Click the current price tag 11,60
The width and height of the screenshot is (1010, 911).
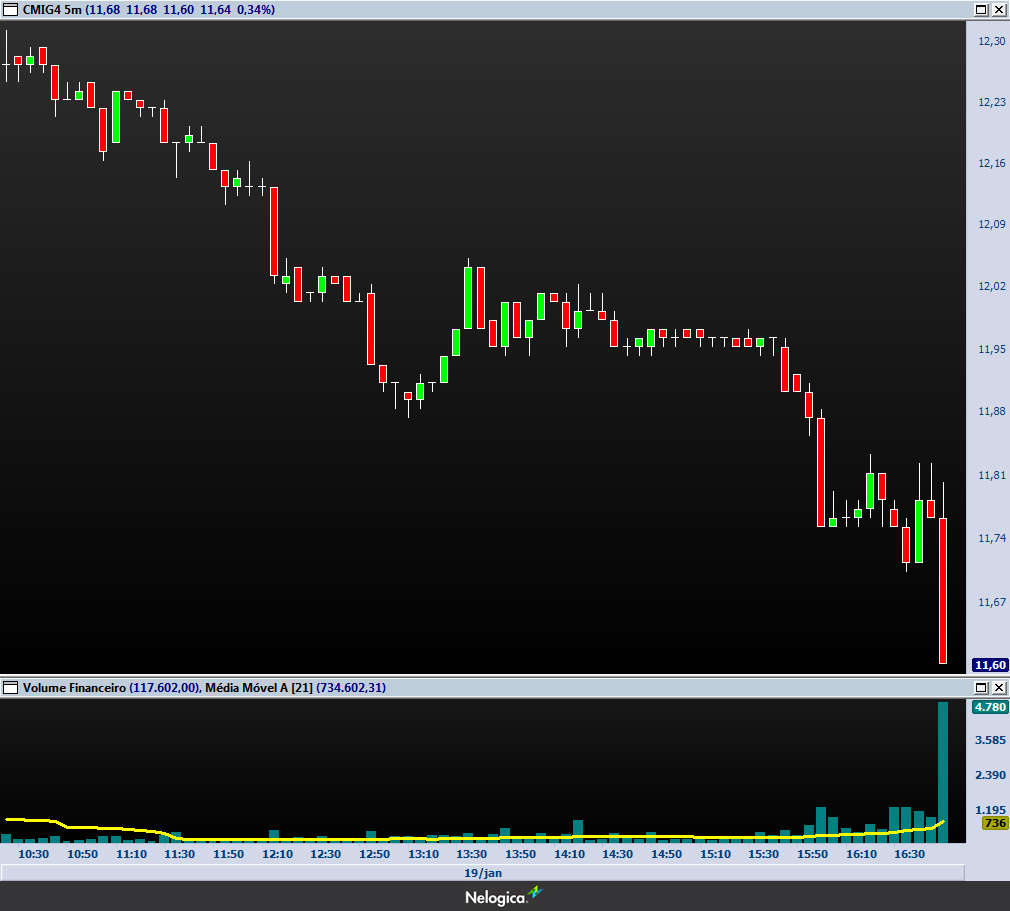(x=990, y=665)
